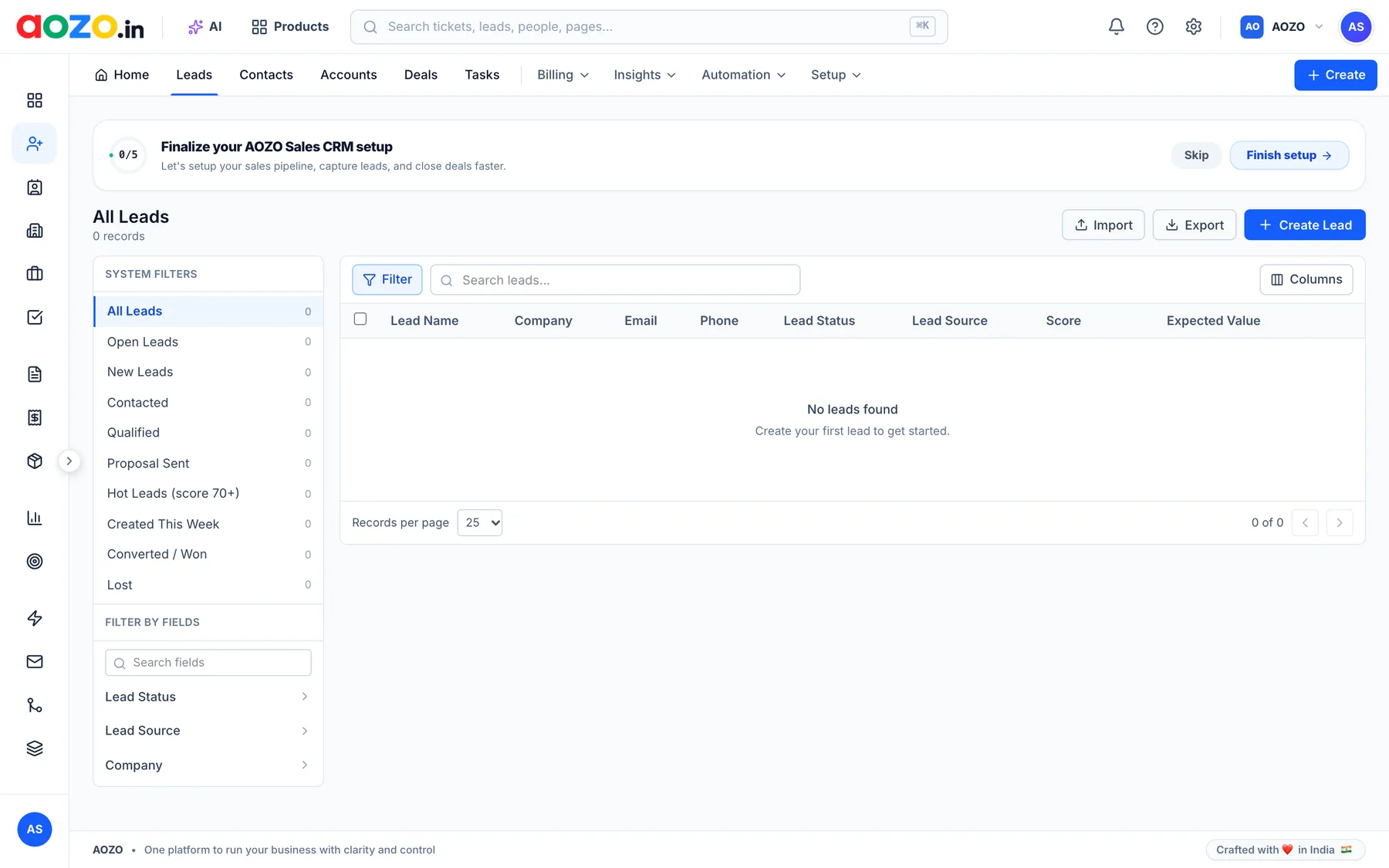Open the dashboard grid icon in sidebar
The height and width of the screenshot is (868, 1389).
35,100
